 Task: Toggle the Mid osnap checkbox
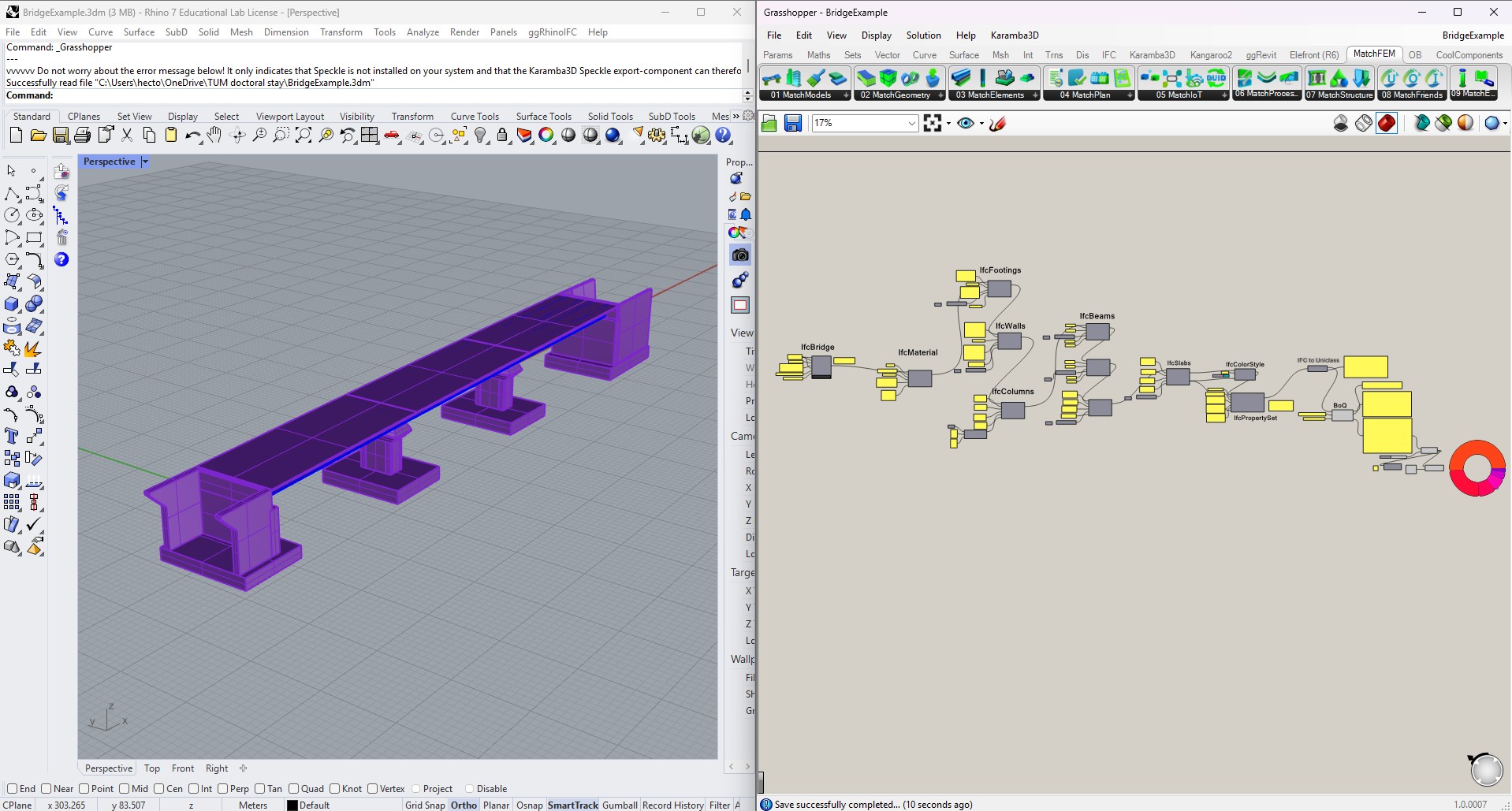[x=125, y=789]
